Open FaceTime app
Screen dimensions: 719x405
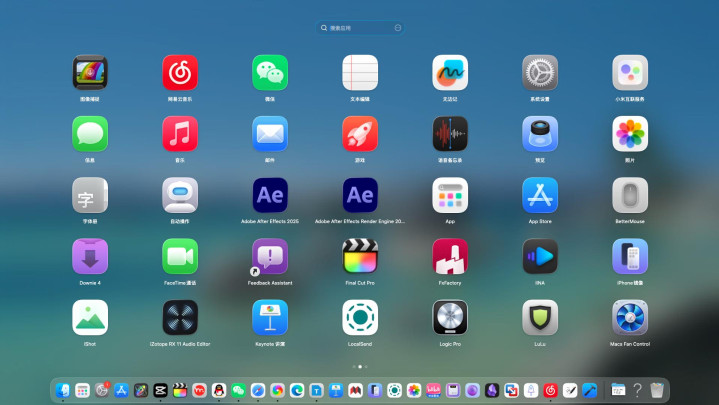pyautogui.click(x=180, y=257)
